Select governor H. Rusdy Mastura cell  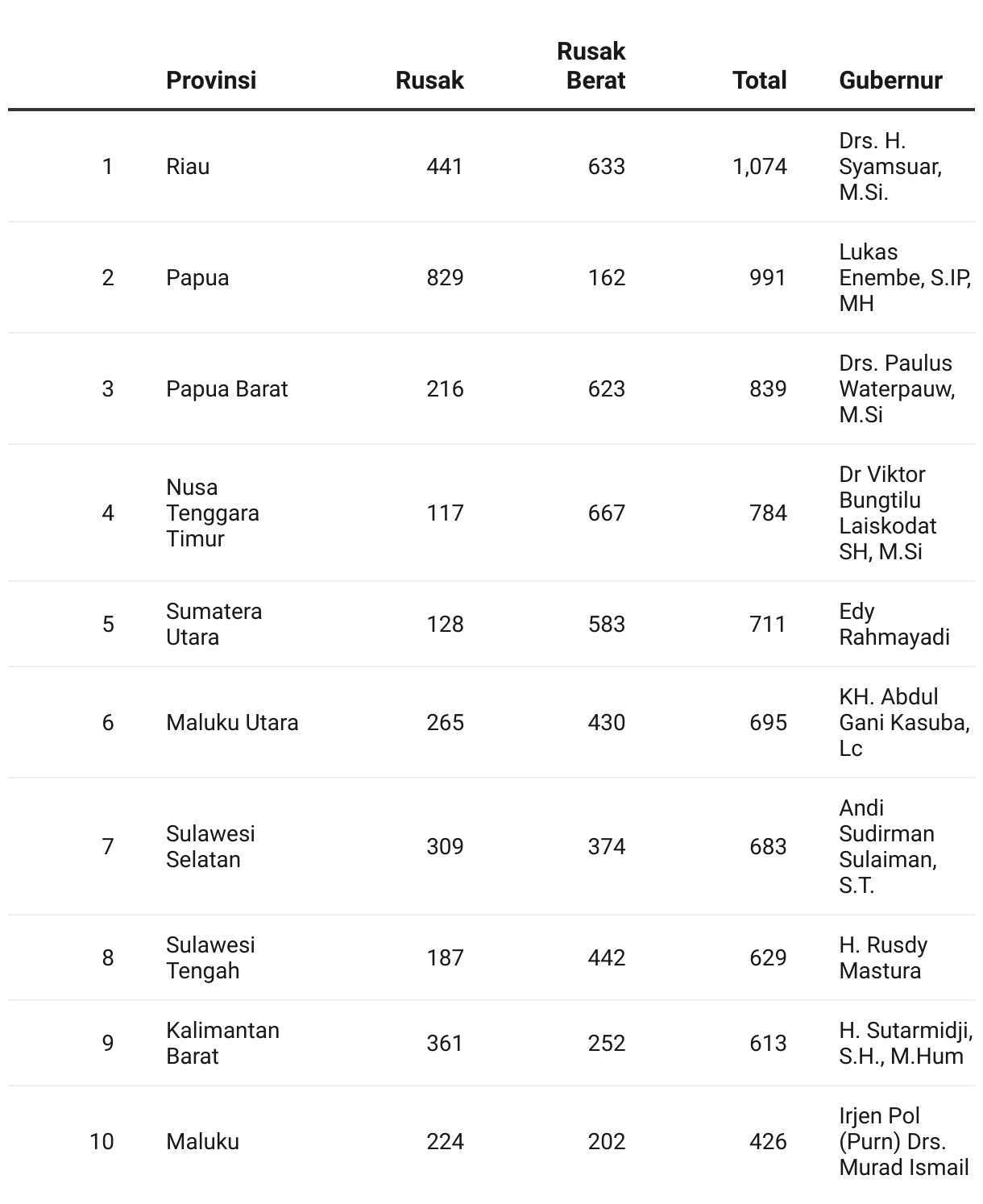(883, 957)
